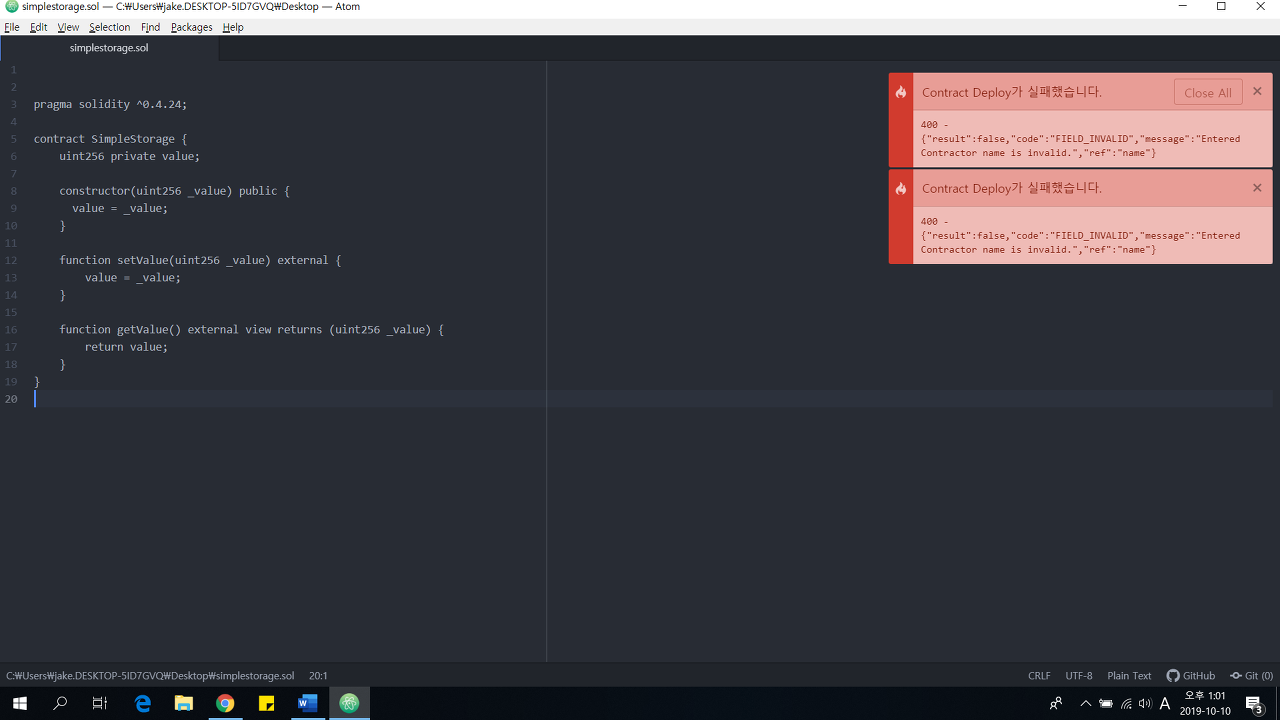
Task: Click the 'return value;' line
Action: click(126, 347)
